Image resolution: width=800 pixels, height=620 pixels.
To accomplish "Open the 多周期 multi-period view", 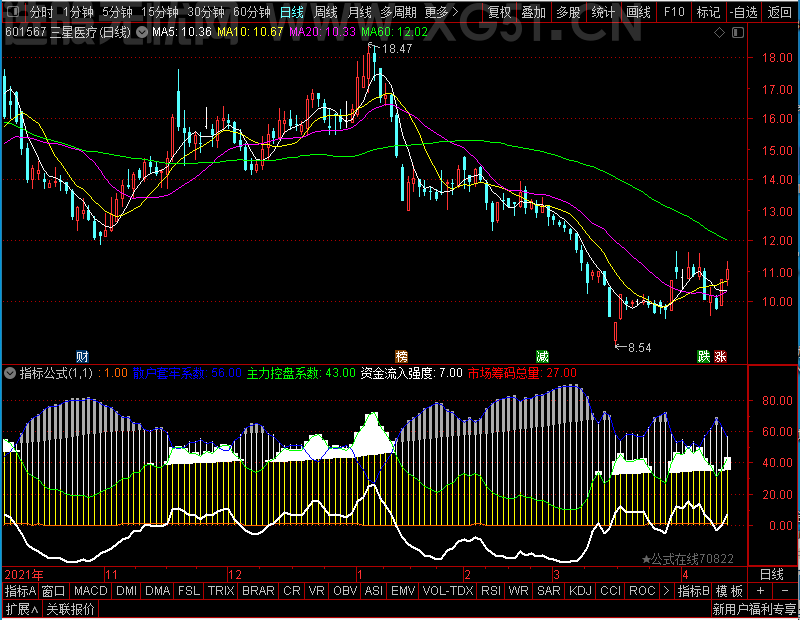I will pyautogui.click(x=398, y=12).
